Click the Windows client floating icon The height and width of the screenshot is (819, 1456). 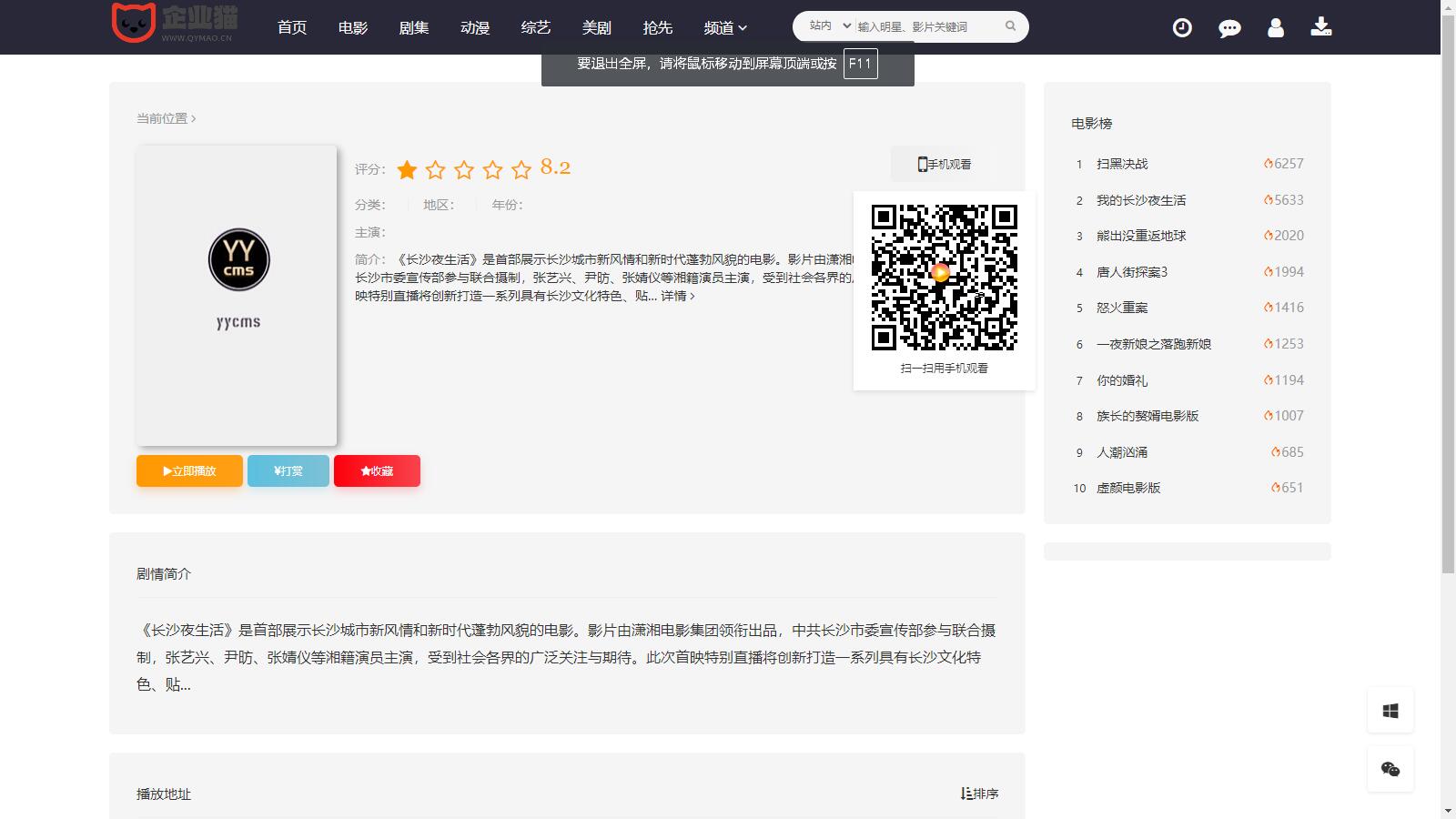pyautogui.click(x=1390, y=711)
